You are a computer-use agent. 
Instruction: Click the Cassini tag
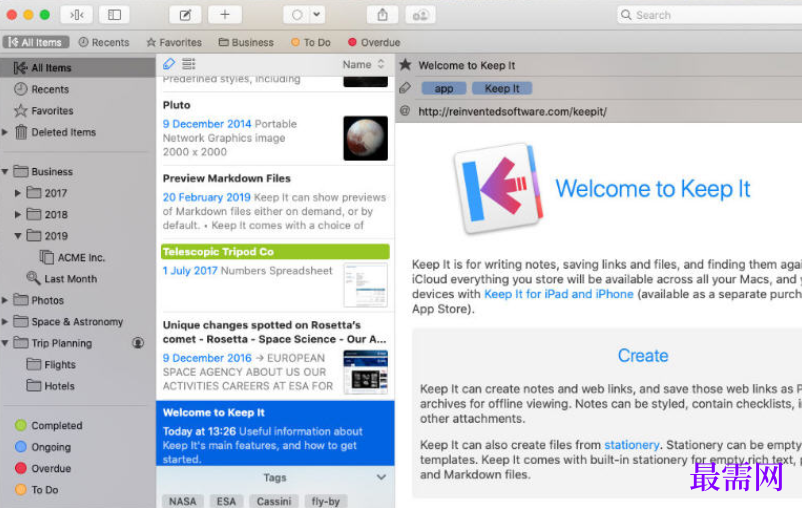point(274,501)
